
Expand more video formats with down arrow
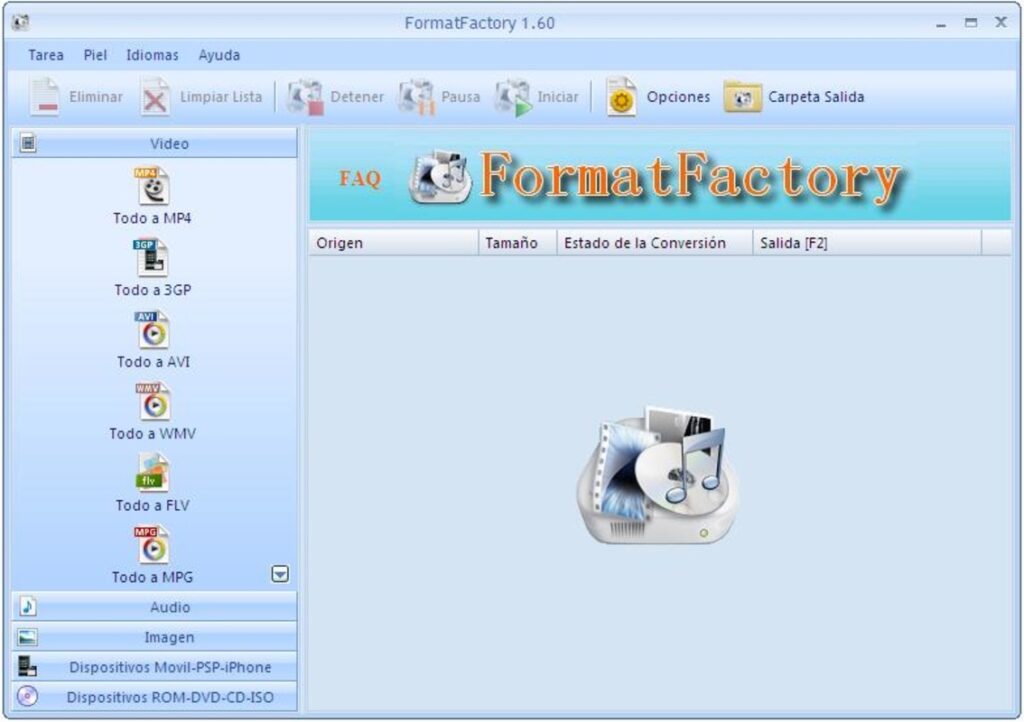pyautogui.click(x=280, y=574)
